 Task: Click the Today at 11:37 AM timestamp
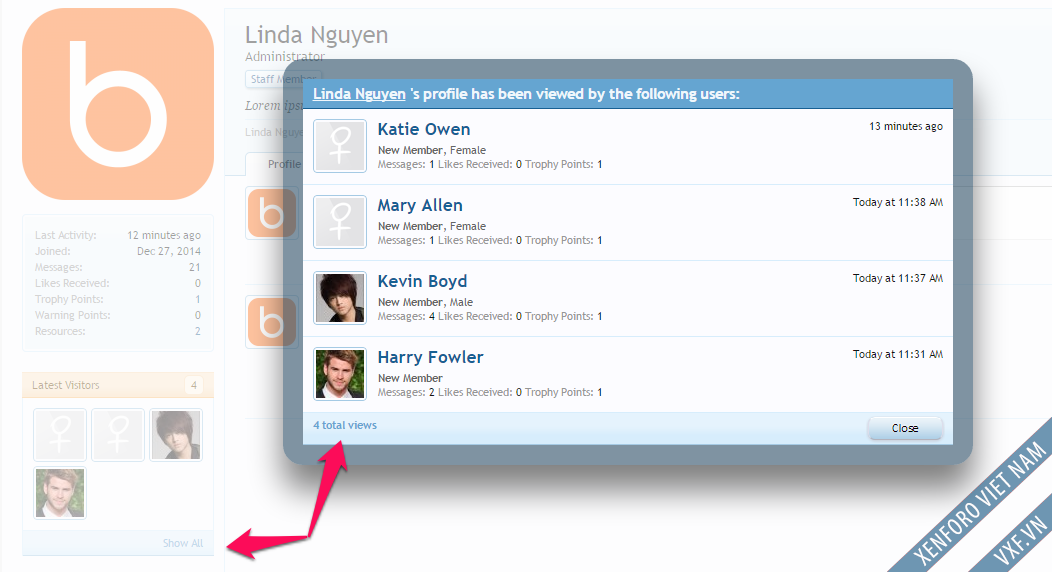click(898, 278)
